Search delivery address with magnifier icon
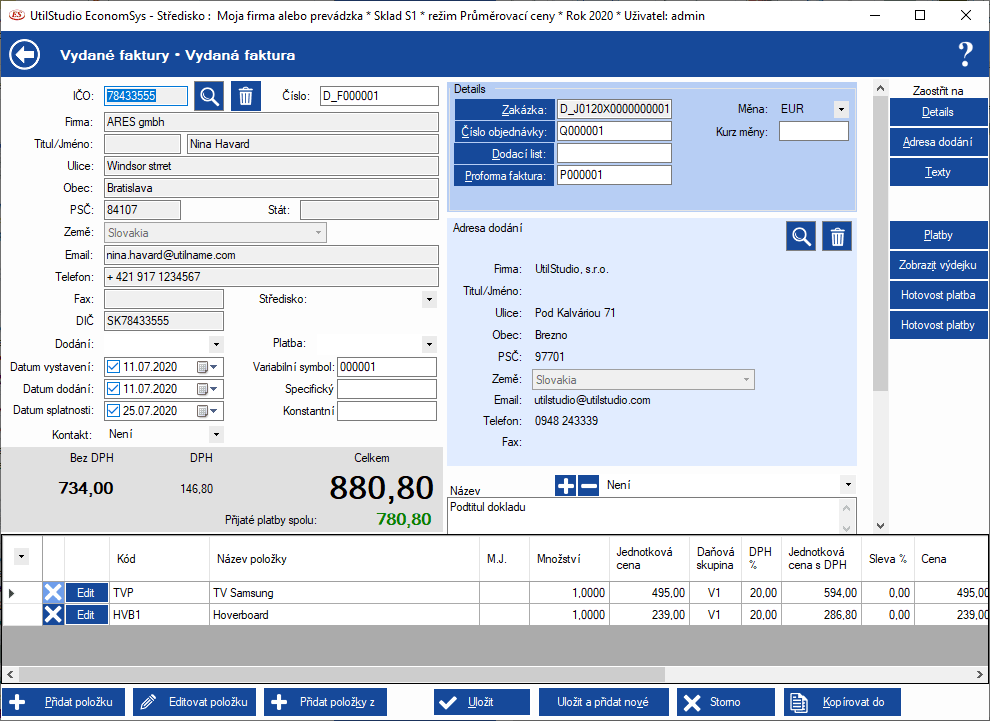990x721 pixels. click(801, 236)
